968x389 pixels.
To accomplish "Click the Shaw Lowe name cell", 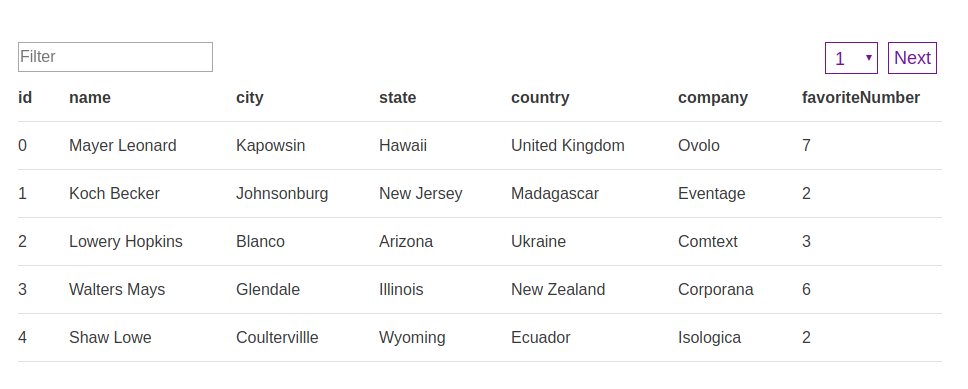I will pyautogui.click(x=111, y=338).
